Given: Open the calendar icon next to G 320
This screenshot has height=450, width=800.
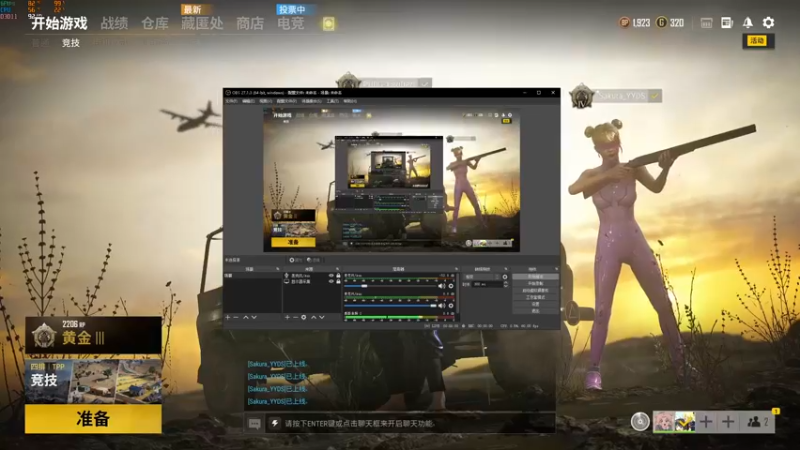Looking at the screenshot, I should pos(706,23).
